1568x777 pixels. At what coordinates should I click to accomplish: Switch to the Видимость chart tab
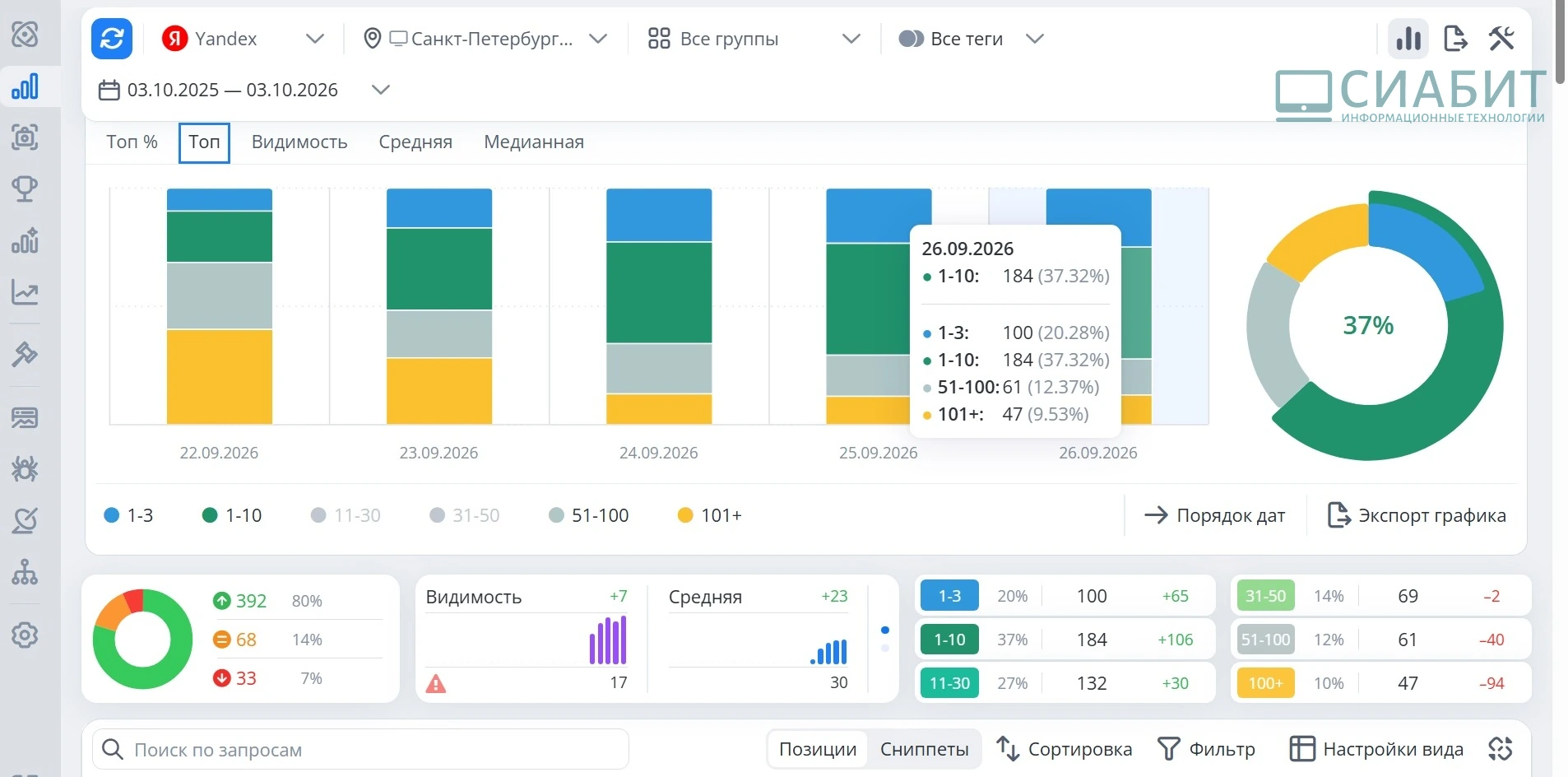(299, 142)
